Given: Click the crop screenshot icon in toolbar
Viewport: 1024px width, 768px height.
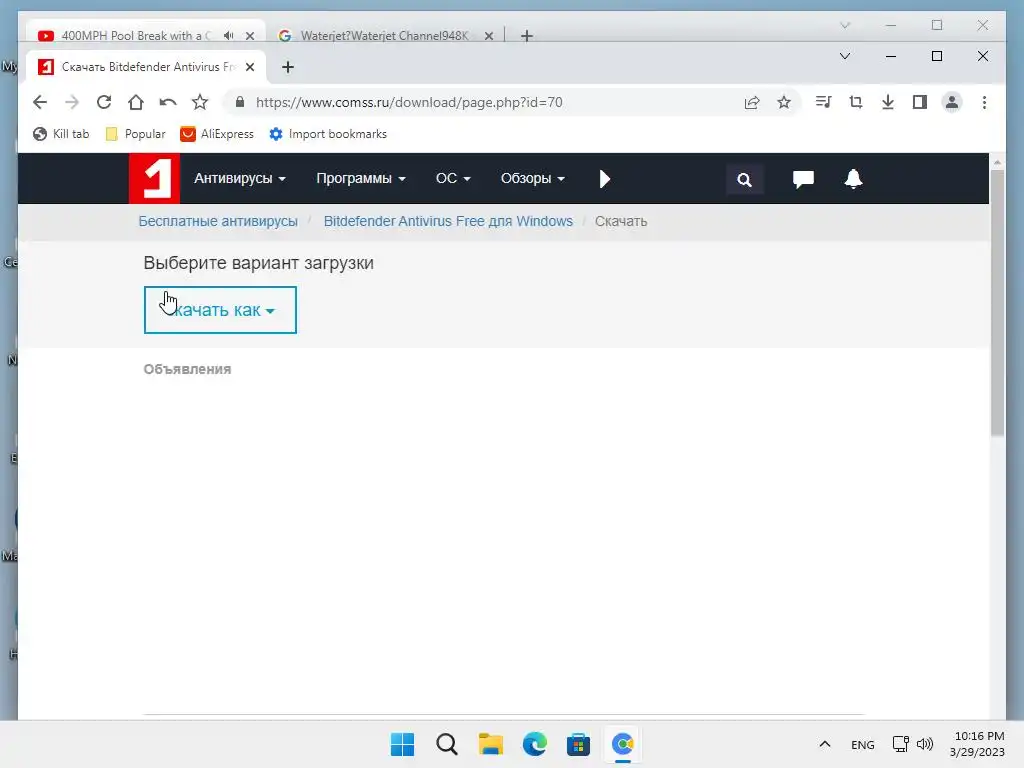Looking at the screenshot, I should click(x=856, y=102).
